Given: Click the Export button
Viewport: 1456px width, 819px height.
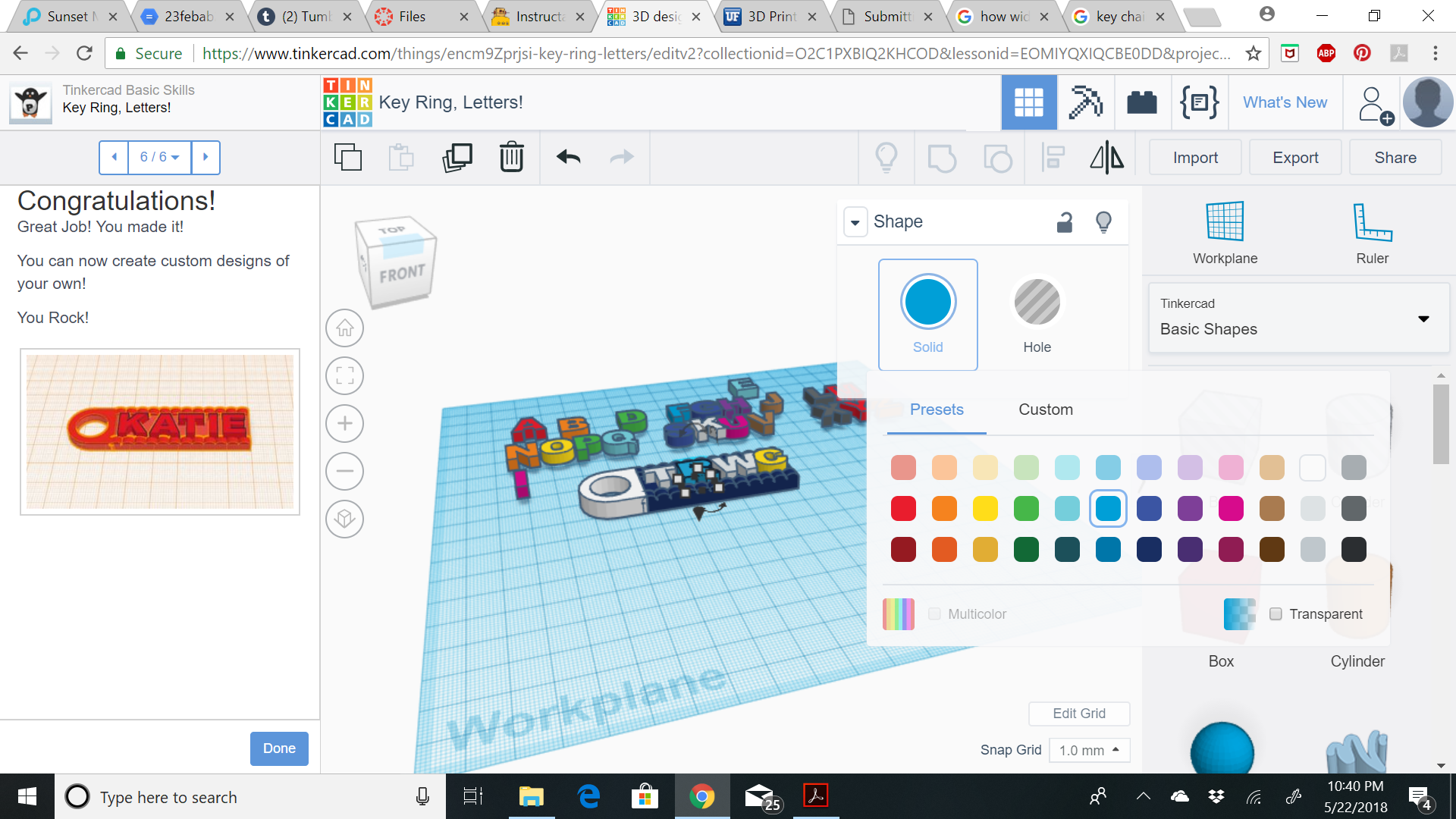Looking at the screenshot, I should click(1295, 158).
